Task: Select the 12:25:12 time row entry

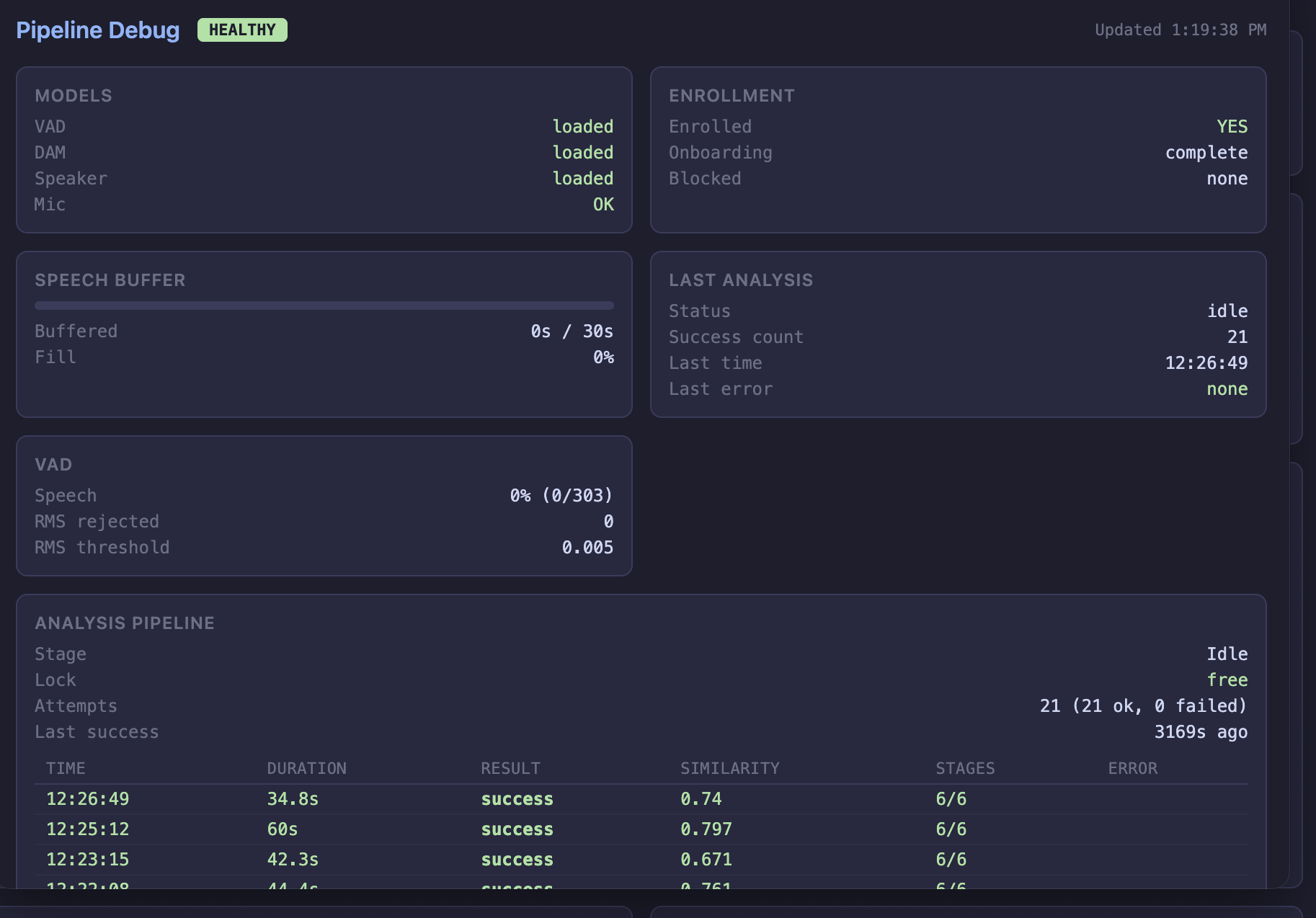Action: (88, 829)
